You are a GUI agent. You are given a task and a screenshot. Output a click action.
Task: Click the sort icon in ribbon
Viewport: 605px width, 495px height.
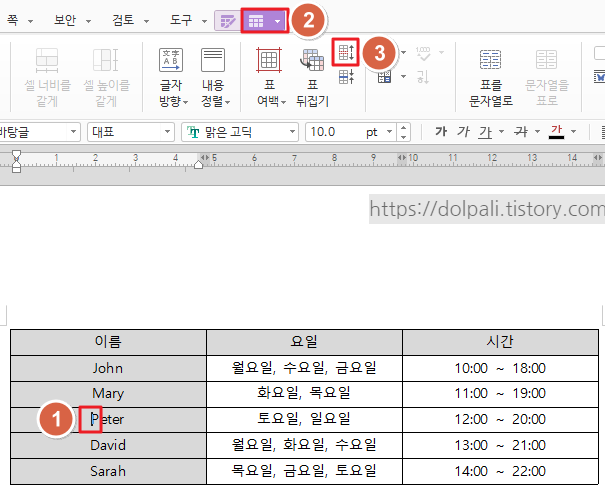point(423,76)
